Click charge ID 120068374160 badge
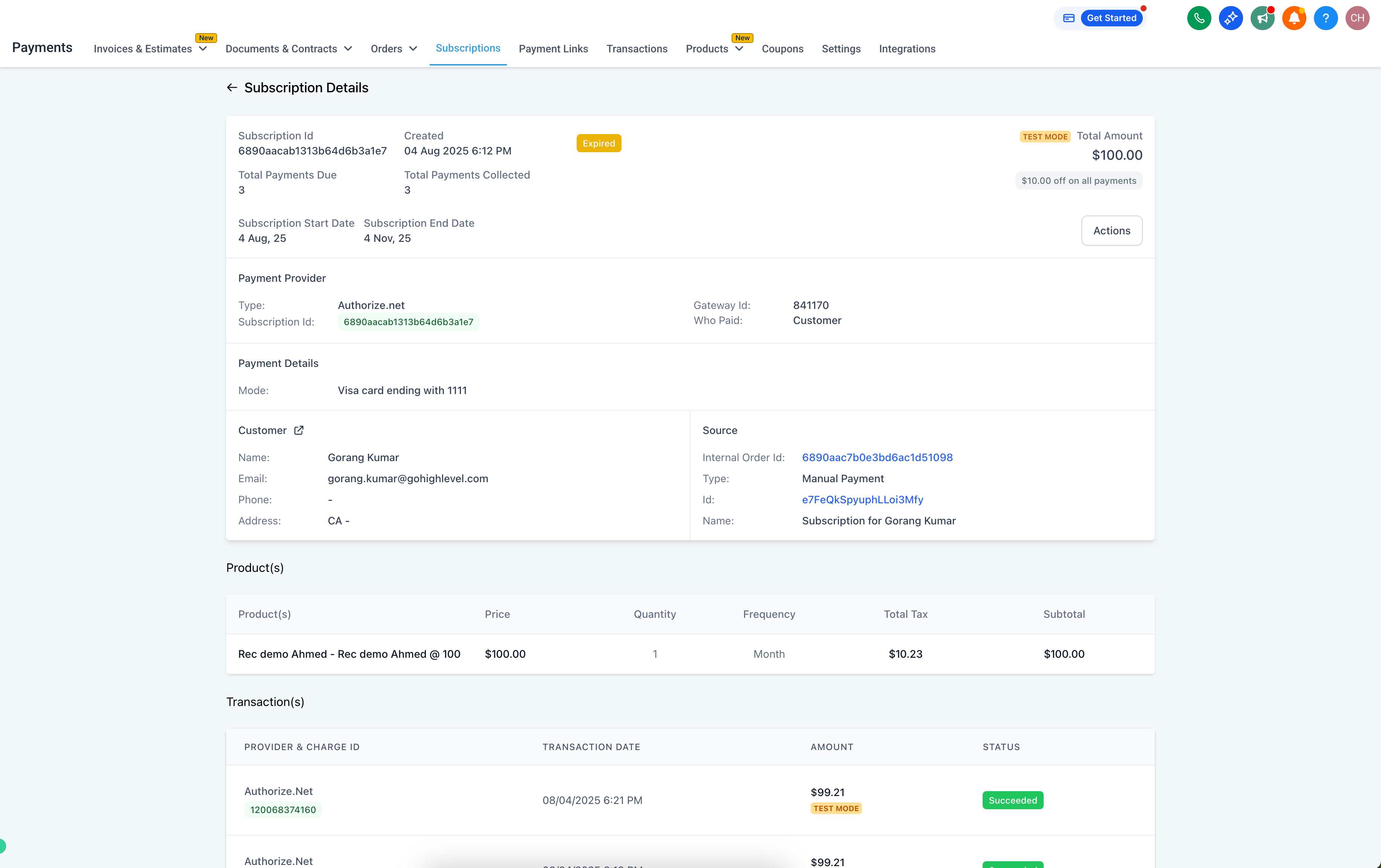This screenshot has height=868, width=1381. click(283, 810)
